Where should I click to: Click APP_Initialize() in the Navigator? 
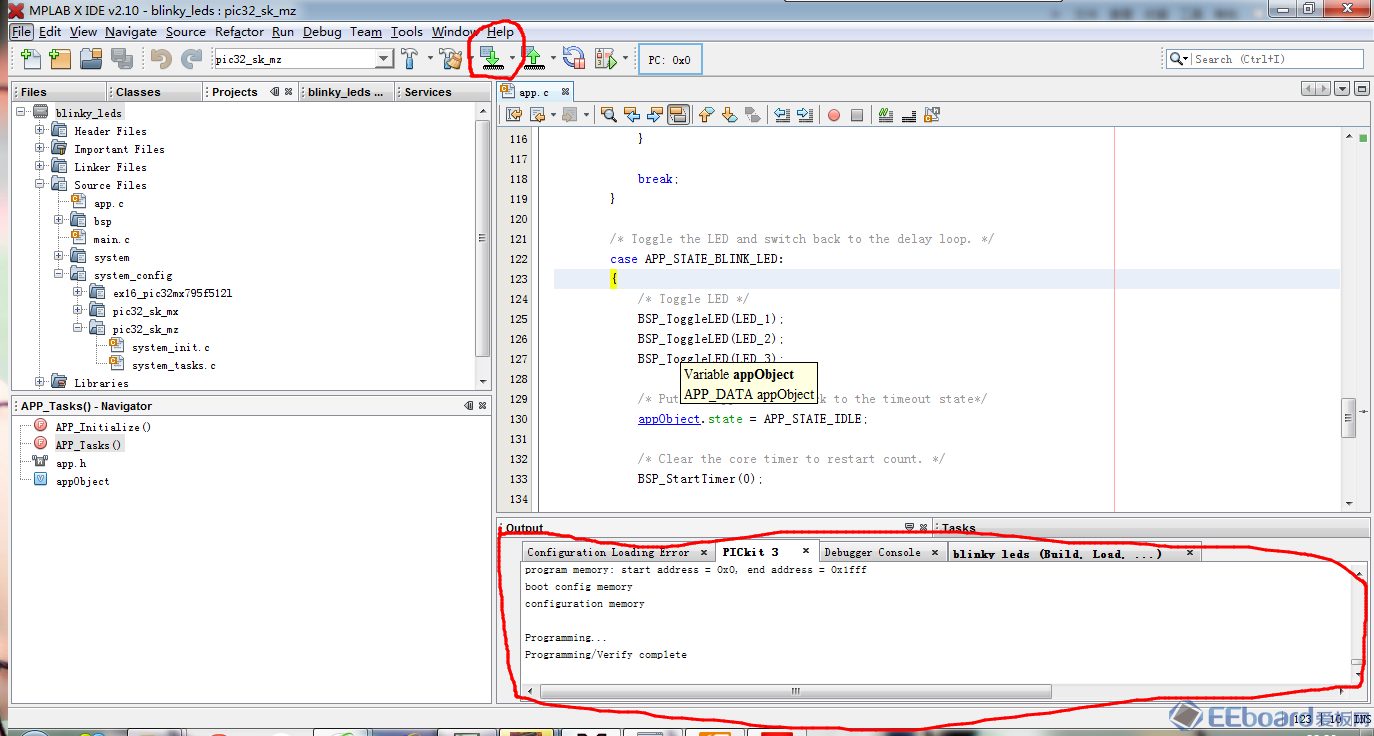tap(103, 427)
